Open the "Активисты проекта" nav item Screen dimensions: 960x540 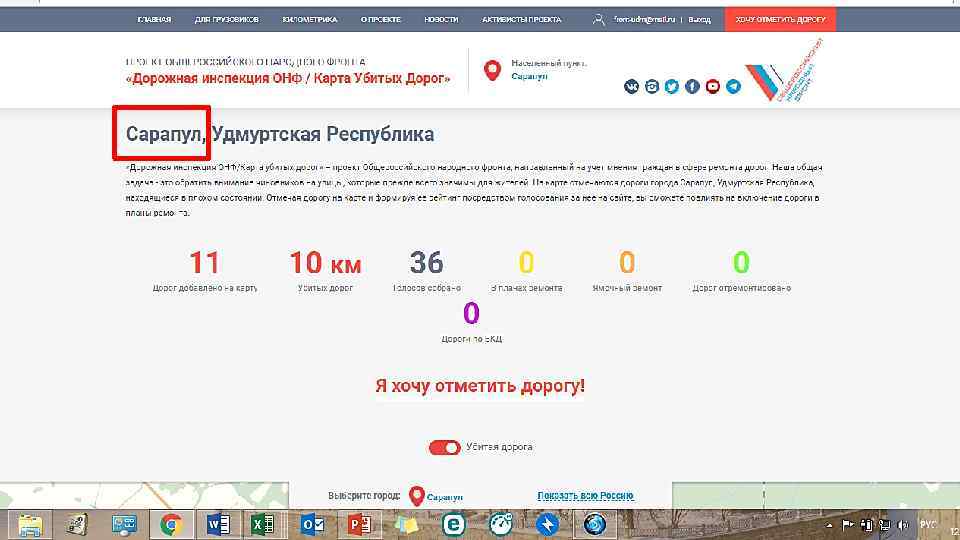tap(522, 20)
